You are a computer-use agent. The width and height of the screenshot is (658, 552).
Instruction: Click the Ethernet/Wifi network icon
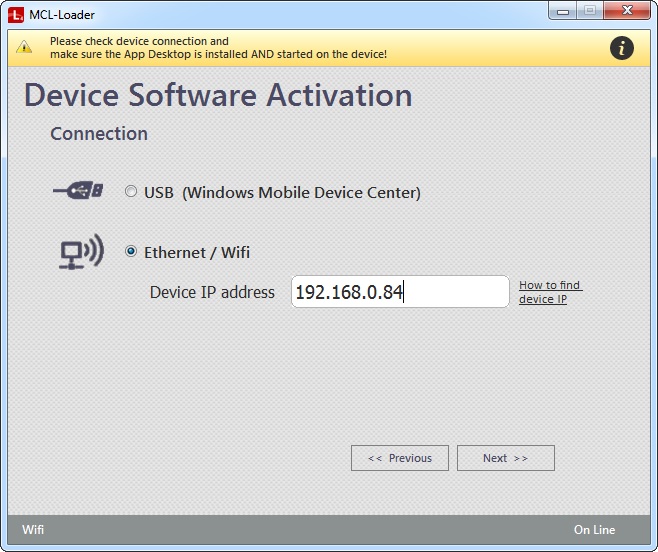click(79, 252)
